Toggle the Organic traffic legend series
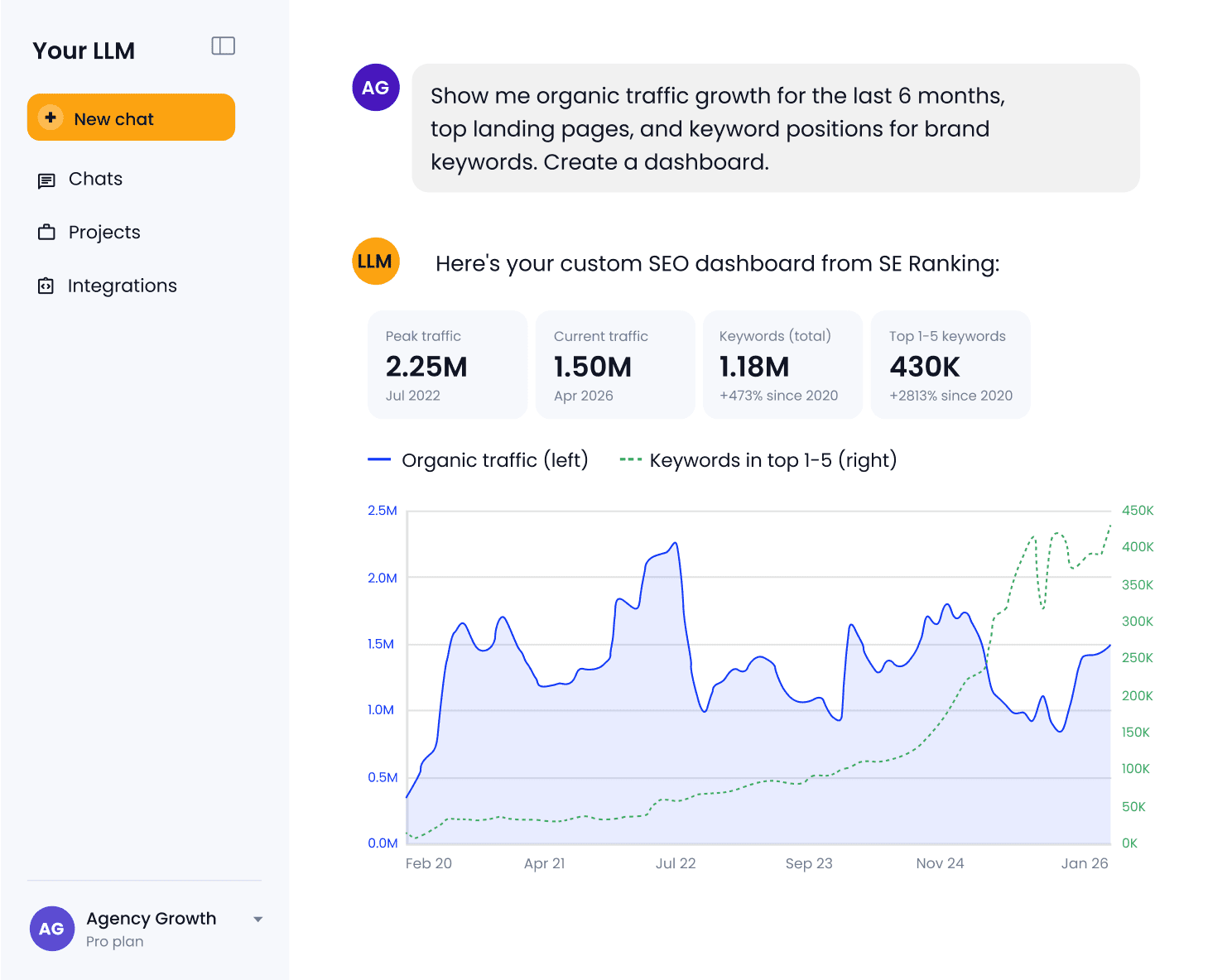The image size is (1232, 980). (x=478, y=460)
